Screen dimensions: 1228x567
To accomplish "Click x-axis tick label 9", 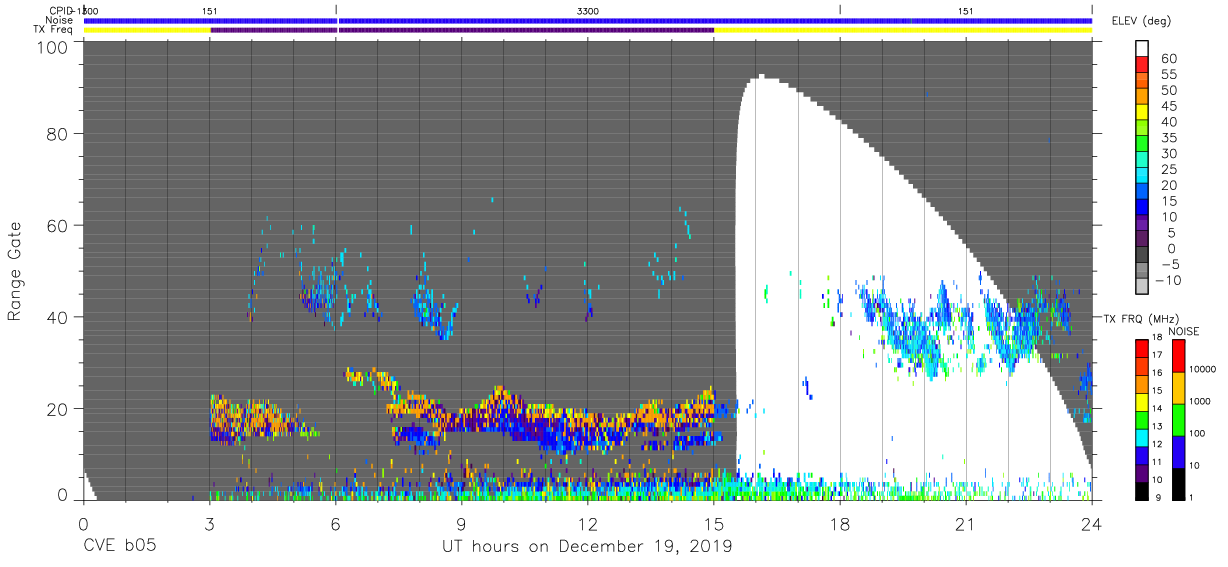I will click(x=461, y=524).
